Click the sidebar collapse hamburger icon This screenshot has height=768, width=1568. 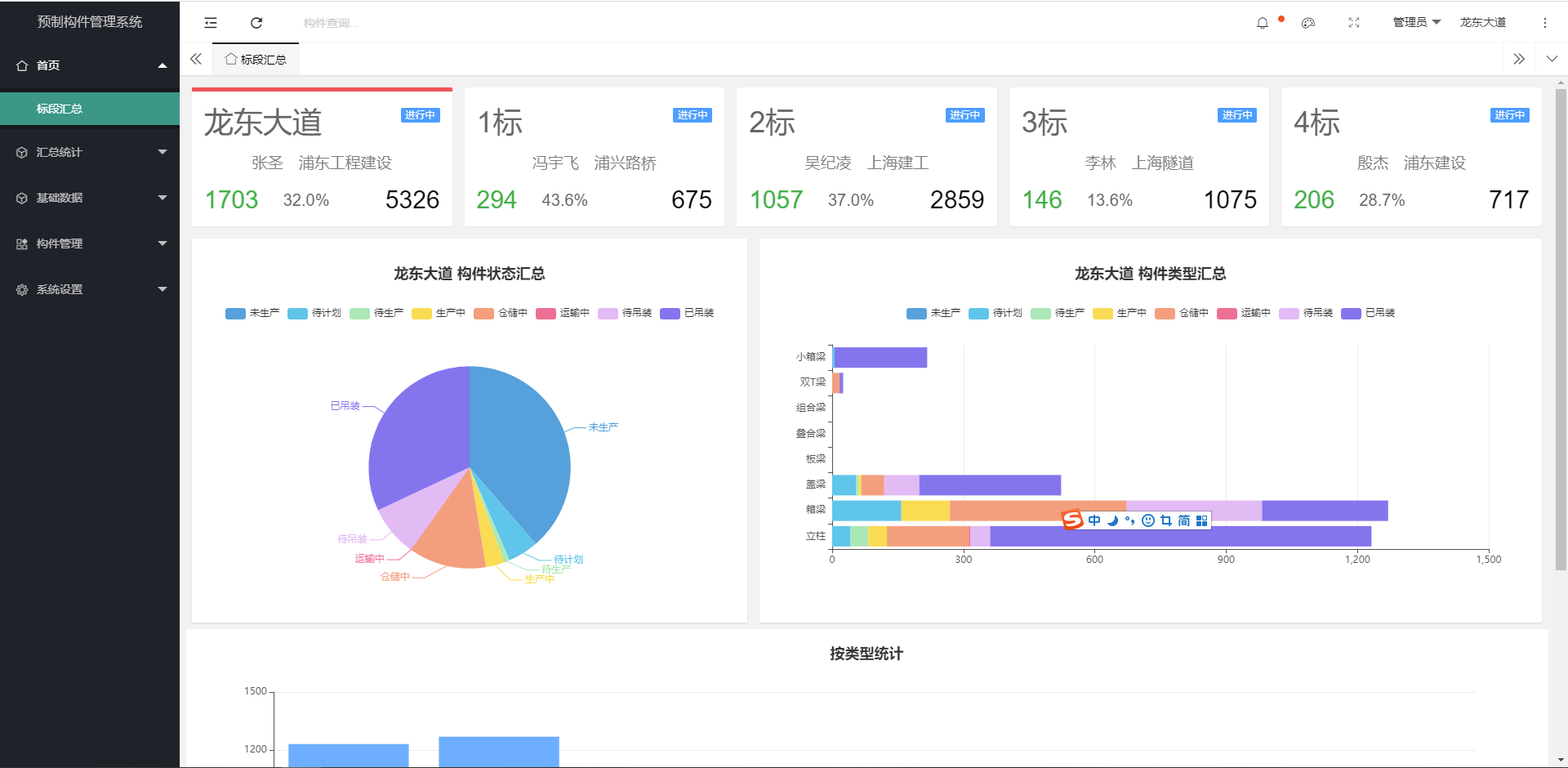point(211,23)
